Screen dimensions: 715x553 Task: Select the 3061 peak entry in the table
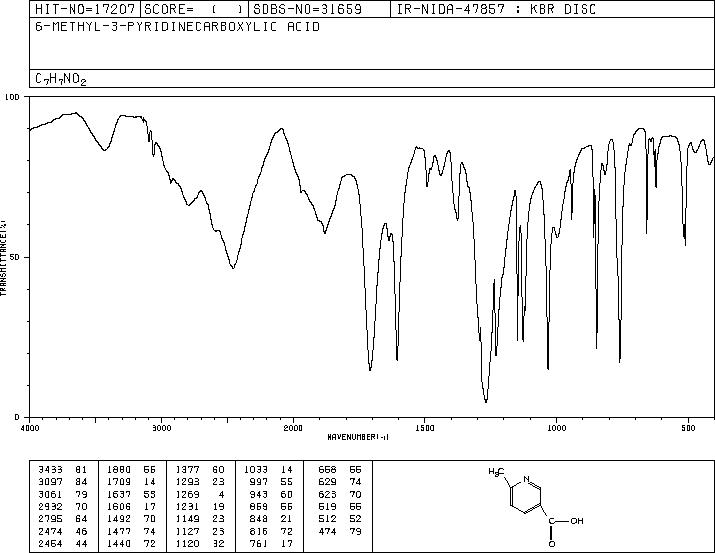pyautogui.click(x=63, y=495)
